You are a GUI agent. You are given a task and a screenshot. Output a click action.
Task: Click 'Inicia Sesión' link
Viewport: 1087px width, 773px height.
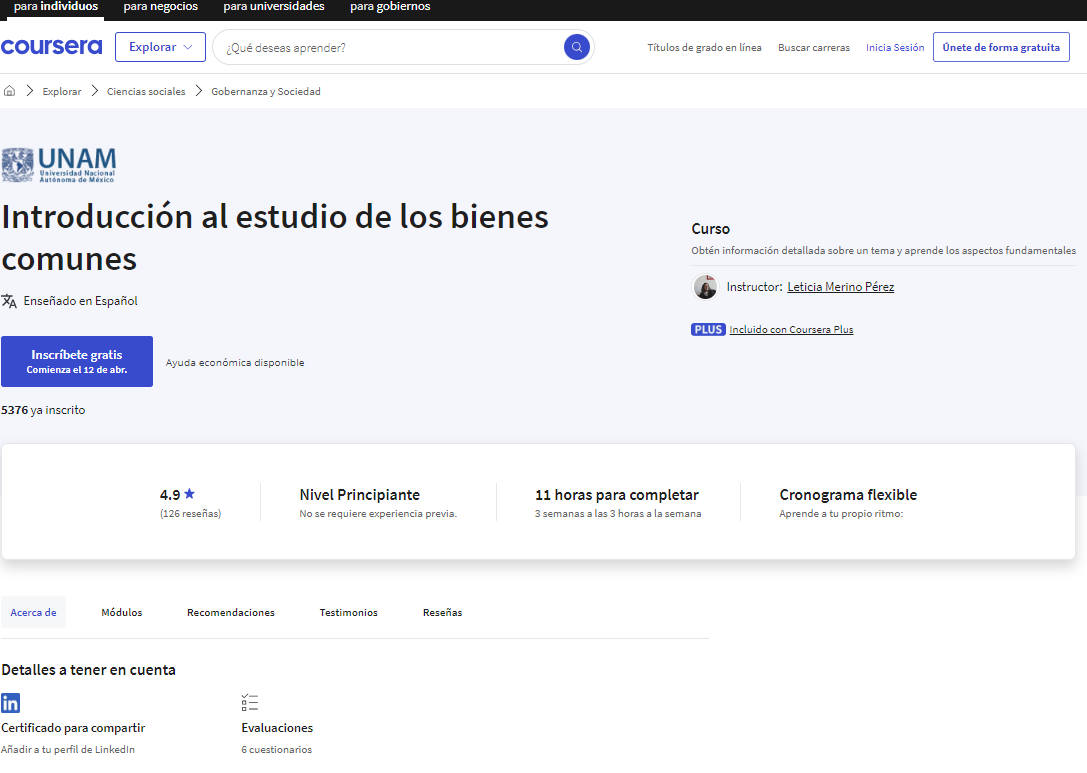click(895, 47)
